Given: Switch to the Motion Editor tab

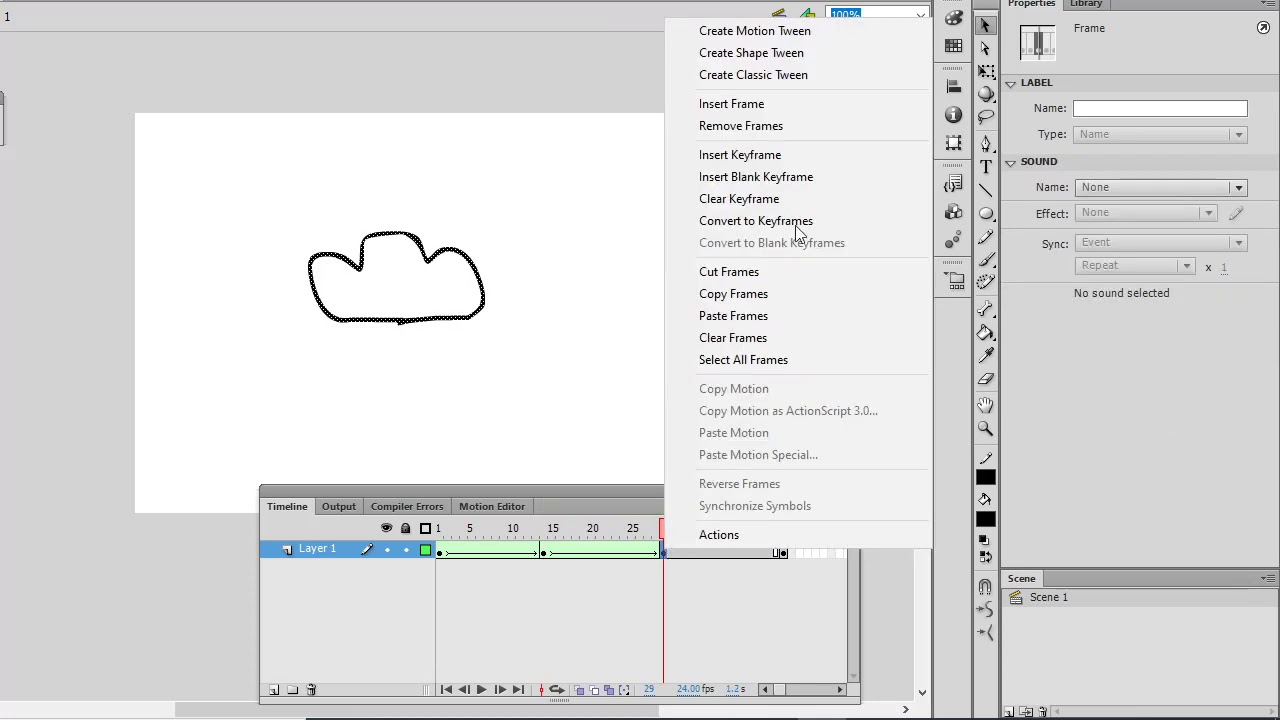Looking at the screenshot, I should pyautogui.click(x=492, y=506).
